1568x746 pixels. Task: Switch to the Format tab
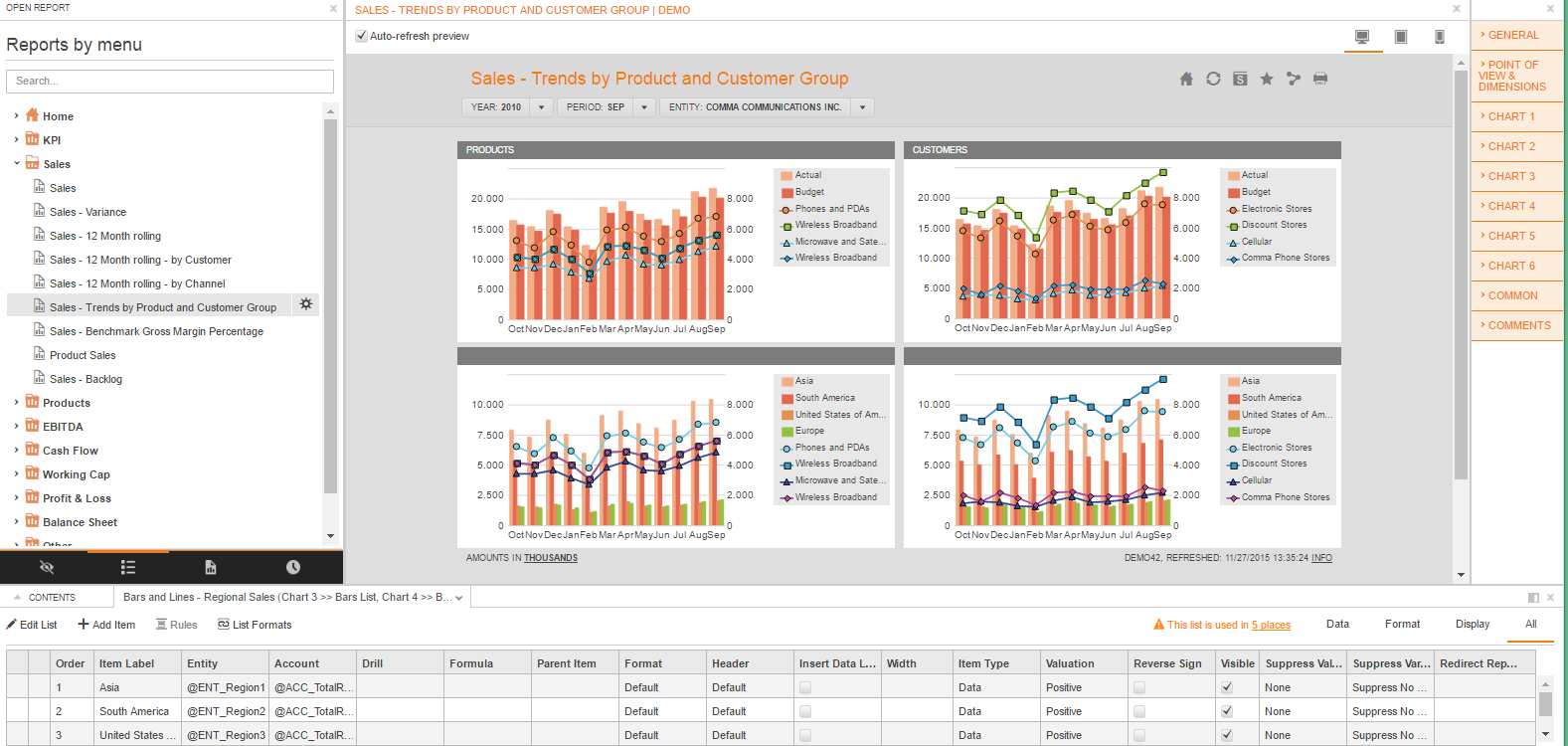tap(1402, 624)
